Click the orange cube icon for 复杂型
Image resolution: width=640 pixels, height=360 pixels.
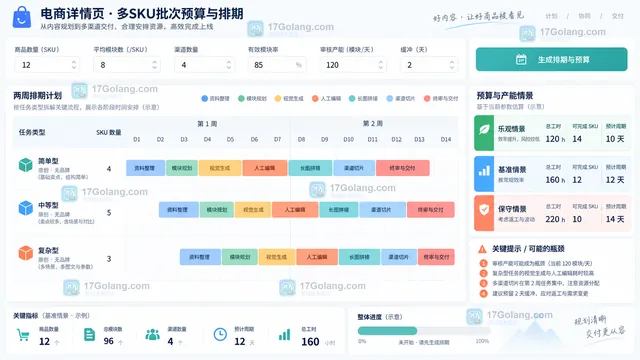[25, 253]
